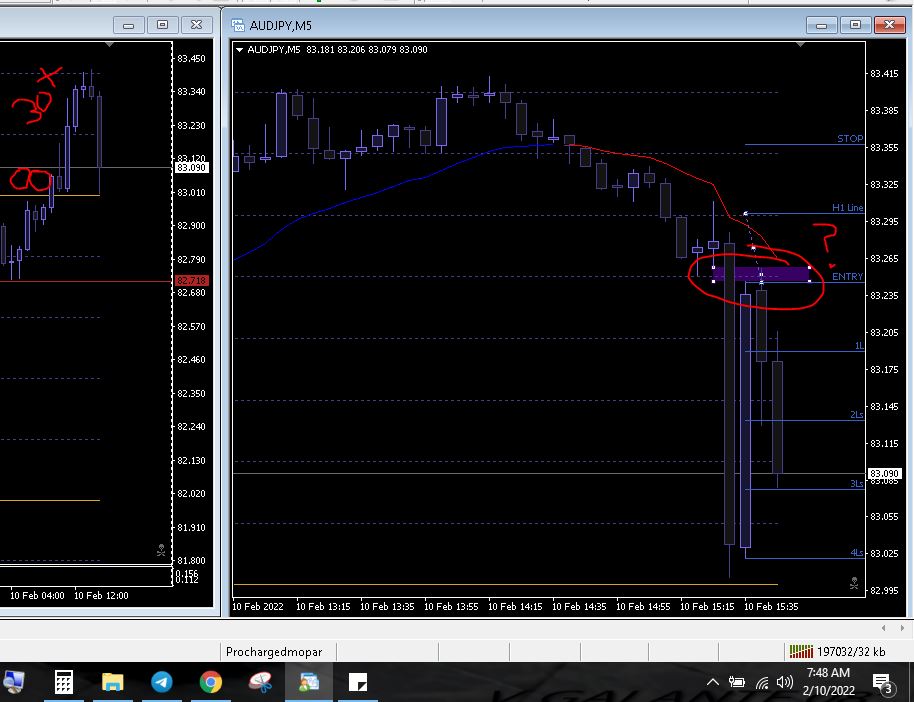Click left chart's shift triangle marker
This screenshot has width=914, height=702.
tap(110, 44)
